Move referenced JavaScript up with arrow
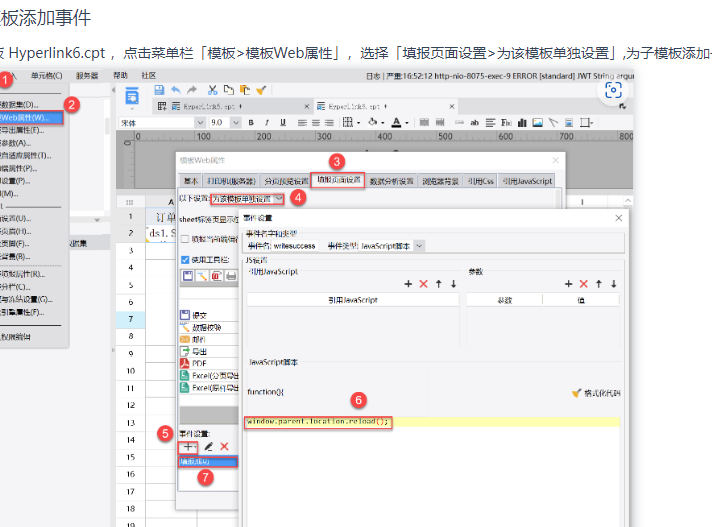This screenshot has width=712, height=527. (x=439, y=284)
